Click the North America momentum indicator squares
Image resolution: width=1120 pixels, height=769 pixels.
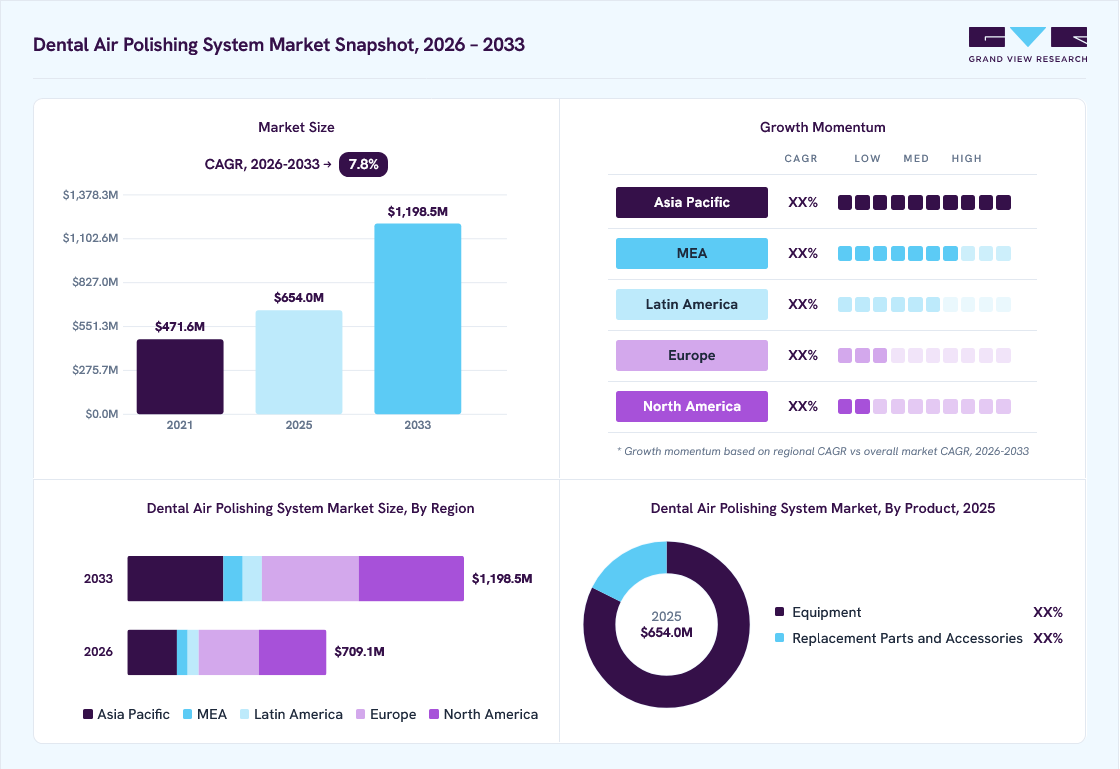point(924,406)
